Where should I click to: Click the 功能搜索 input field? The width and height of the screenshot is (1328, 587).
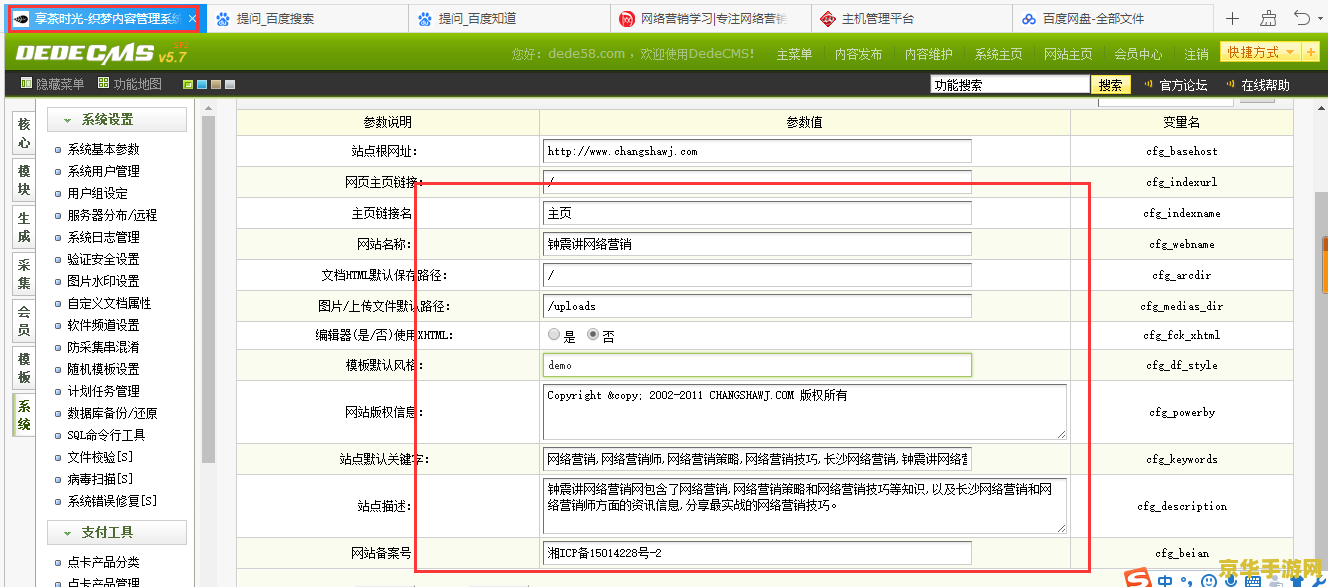(x=1010, y=85)
